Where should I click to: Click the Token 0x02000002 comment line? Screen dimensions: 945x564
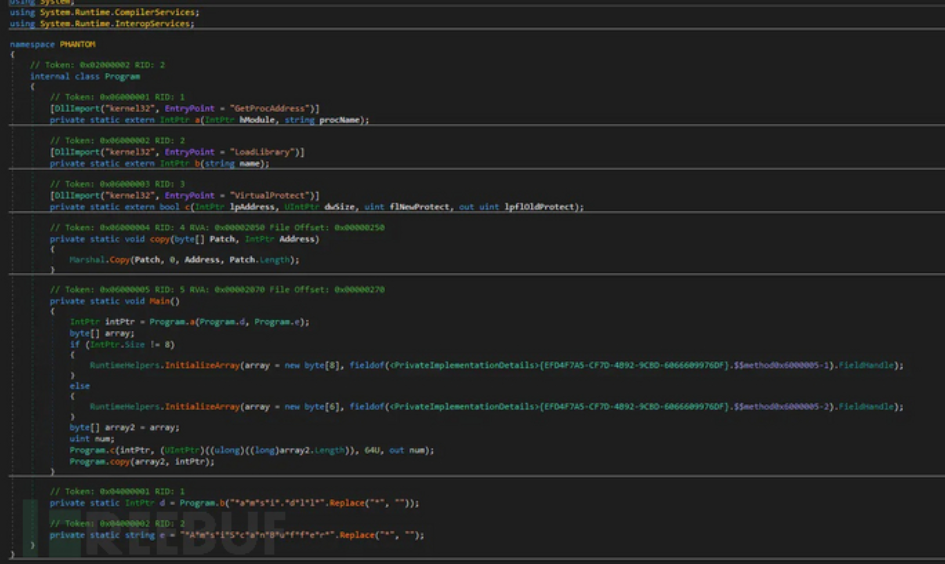pos(97,65)
